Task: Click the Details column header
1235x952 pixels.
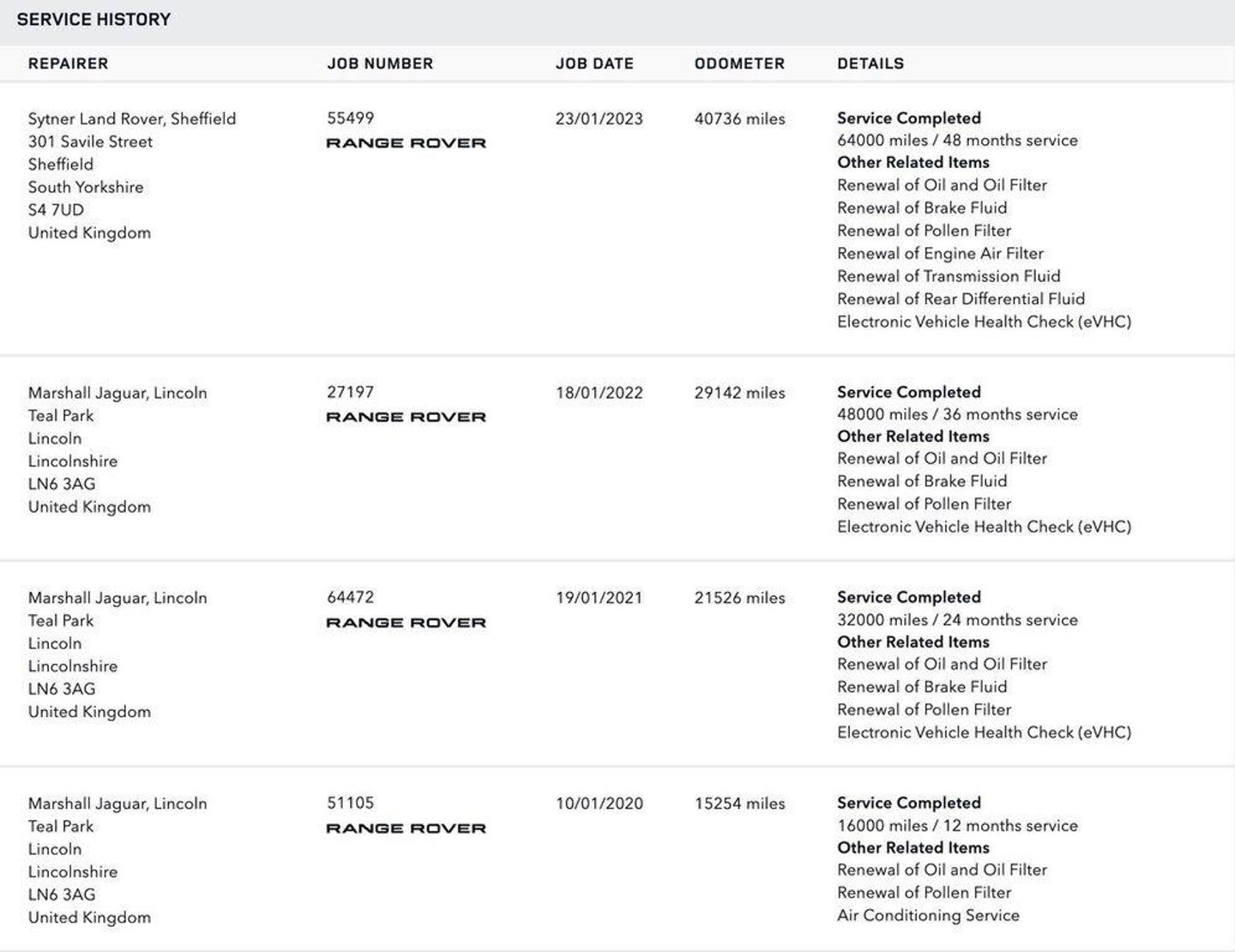Action: (x=871, y=63)
